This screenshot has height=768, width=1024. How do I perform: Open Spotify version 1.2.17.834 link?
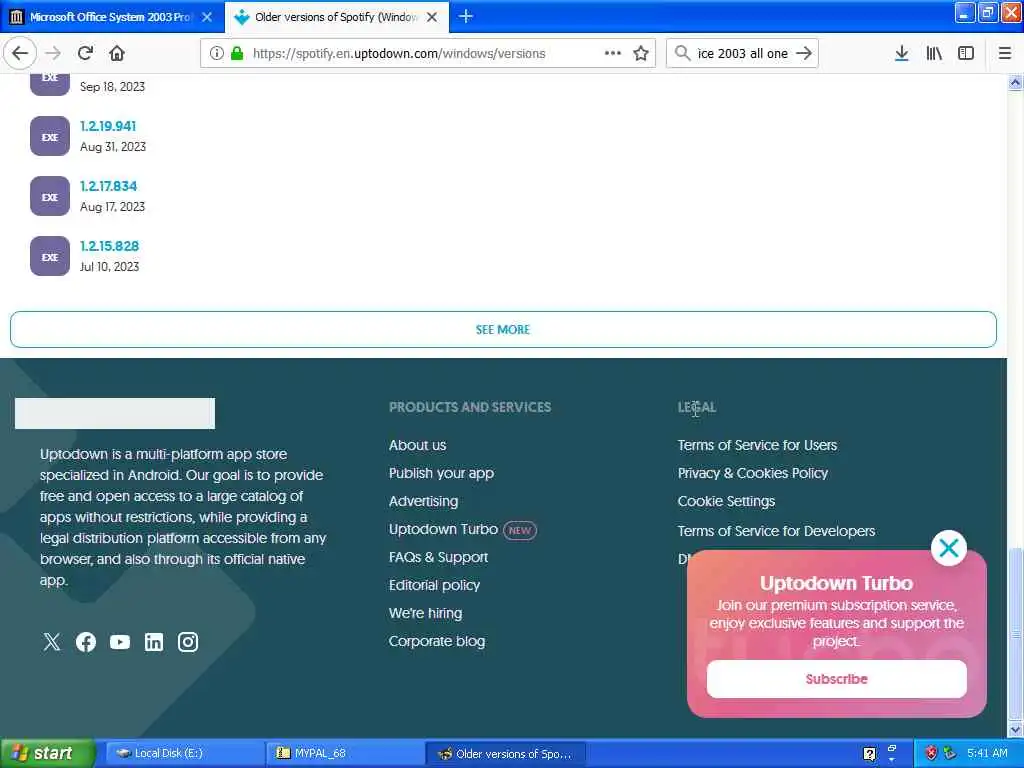tap(108, 186)
